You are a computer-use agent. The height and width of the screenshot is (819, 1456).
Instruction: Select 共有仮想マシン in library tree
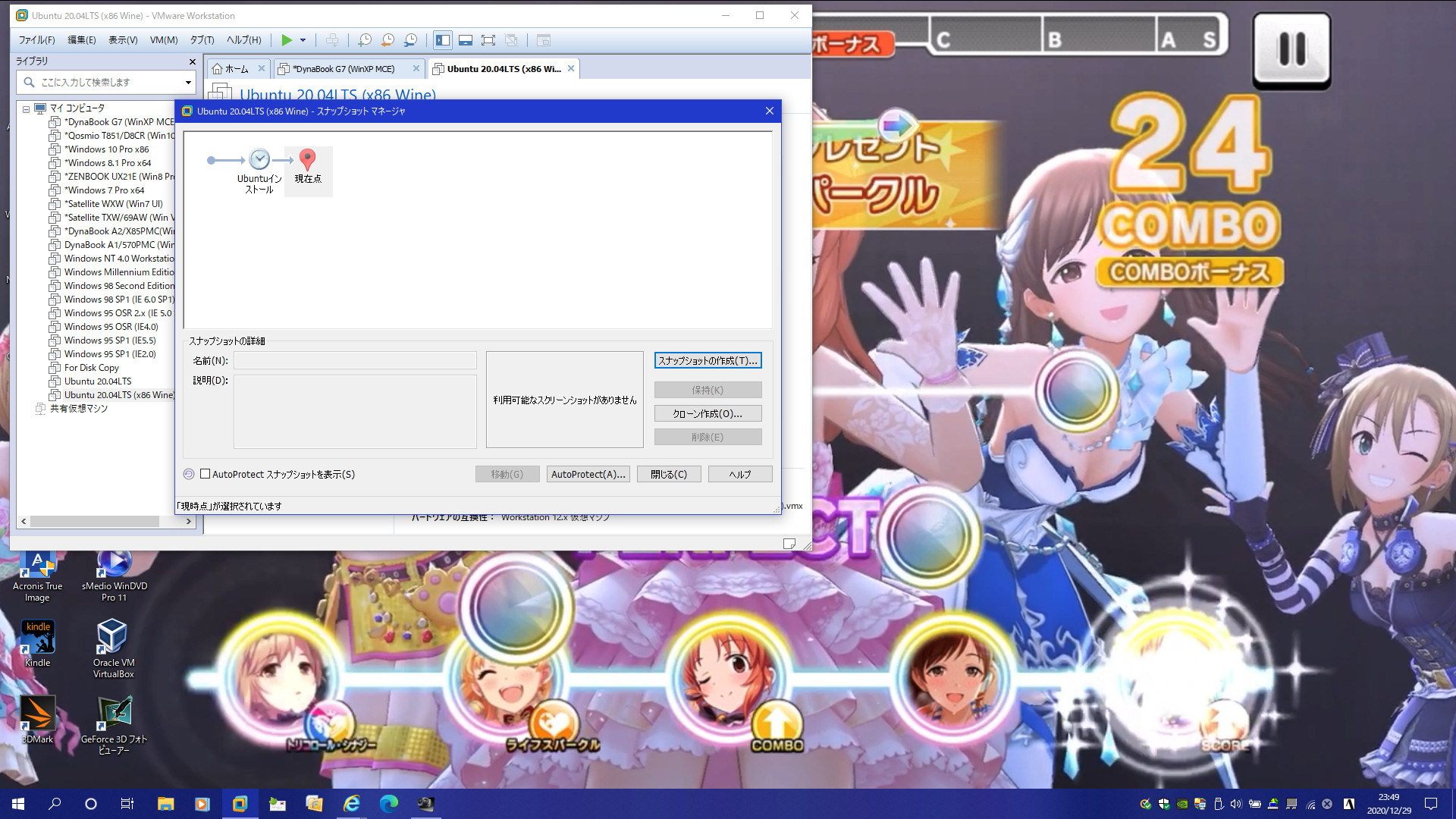[x=79, y=409]
